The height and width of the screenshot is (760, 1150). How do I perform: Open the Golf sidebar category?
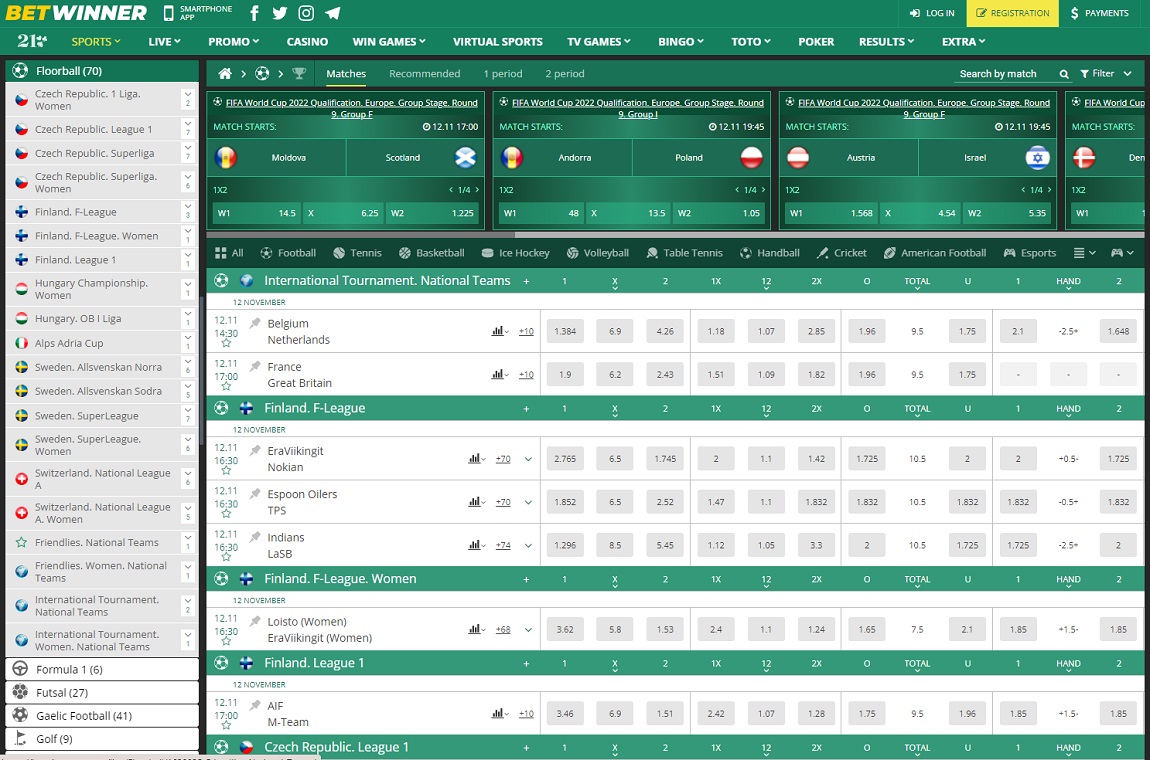[x=102, y=739]
